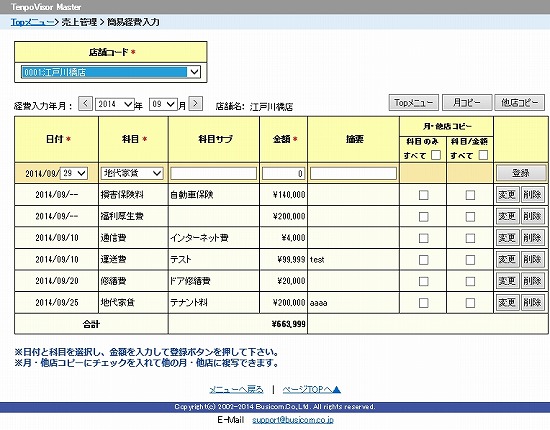
Task: Open the 2014 year dropdown
Action: tap(115, 104)
